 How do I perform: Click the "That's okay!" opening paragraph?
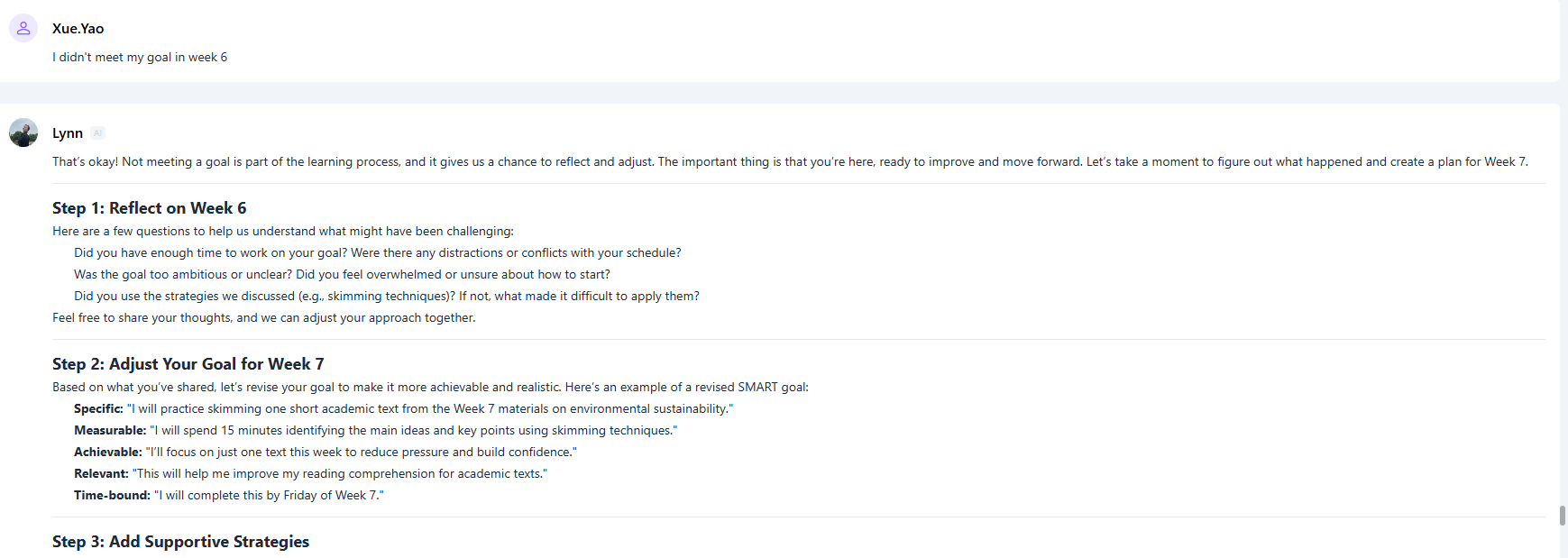(789, 162)
